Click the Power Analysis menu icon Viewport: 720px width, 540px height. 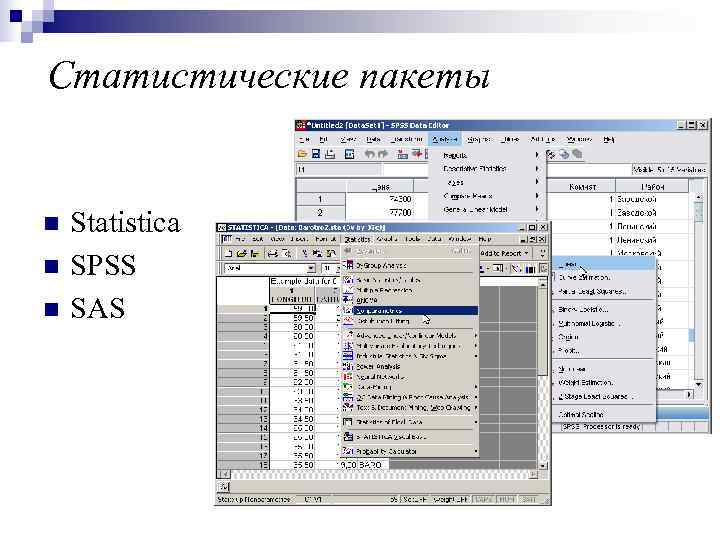(349, 366)
